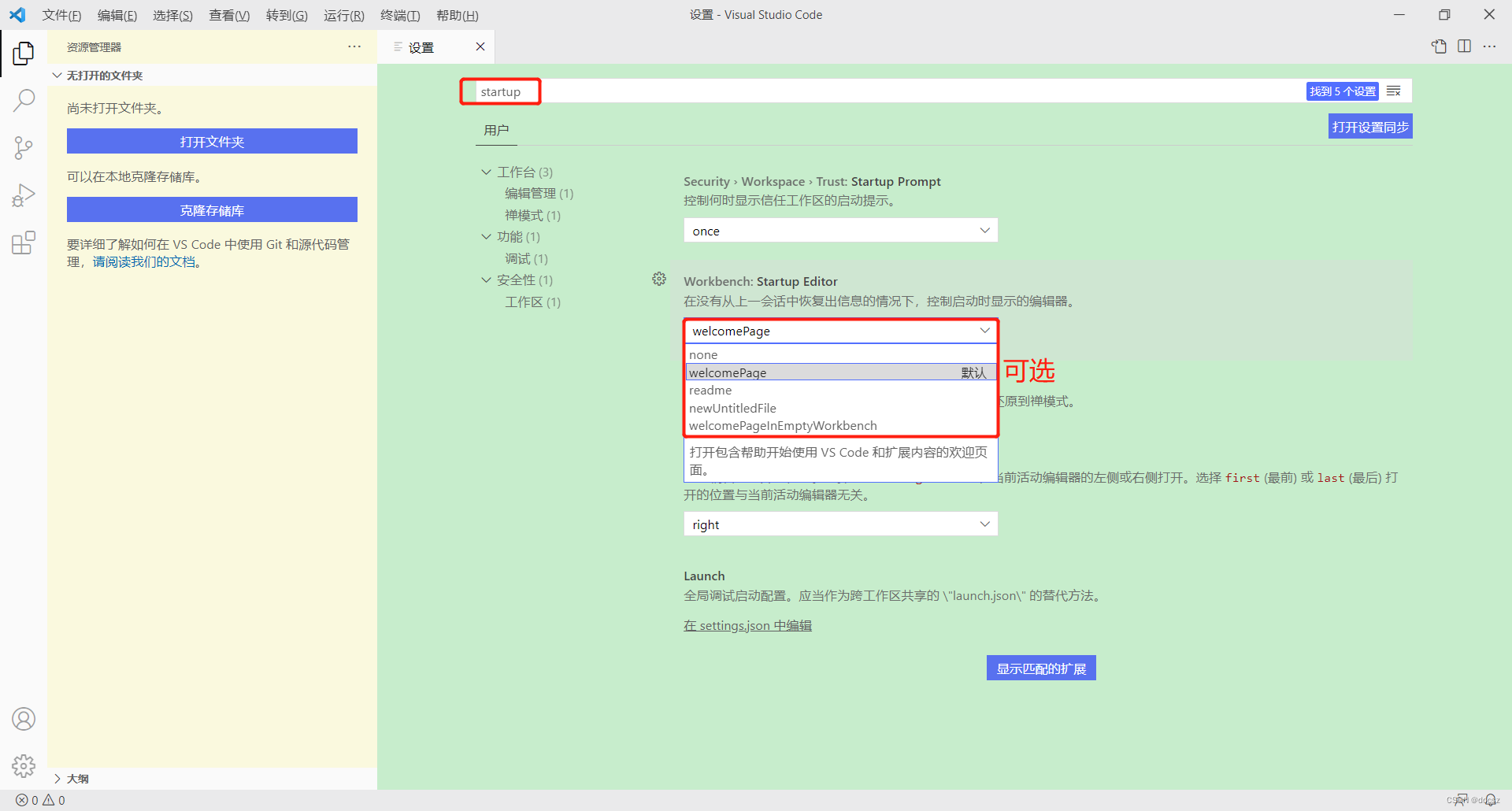Collapse the 功能 (1) tree group
This screenshot has width=1512, height=811.
pyautogui.click(x=487, y=236)
